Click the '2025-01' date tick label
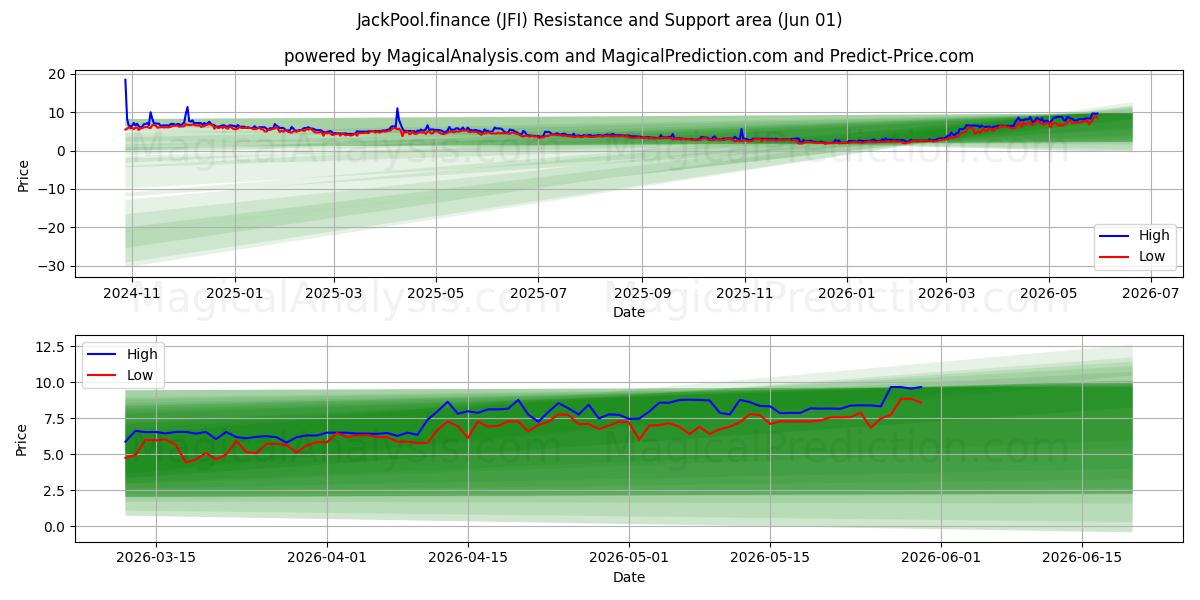The image size is (1200, 600). pos(235,295)
